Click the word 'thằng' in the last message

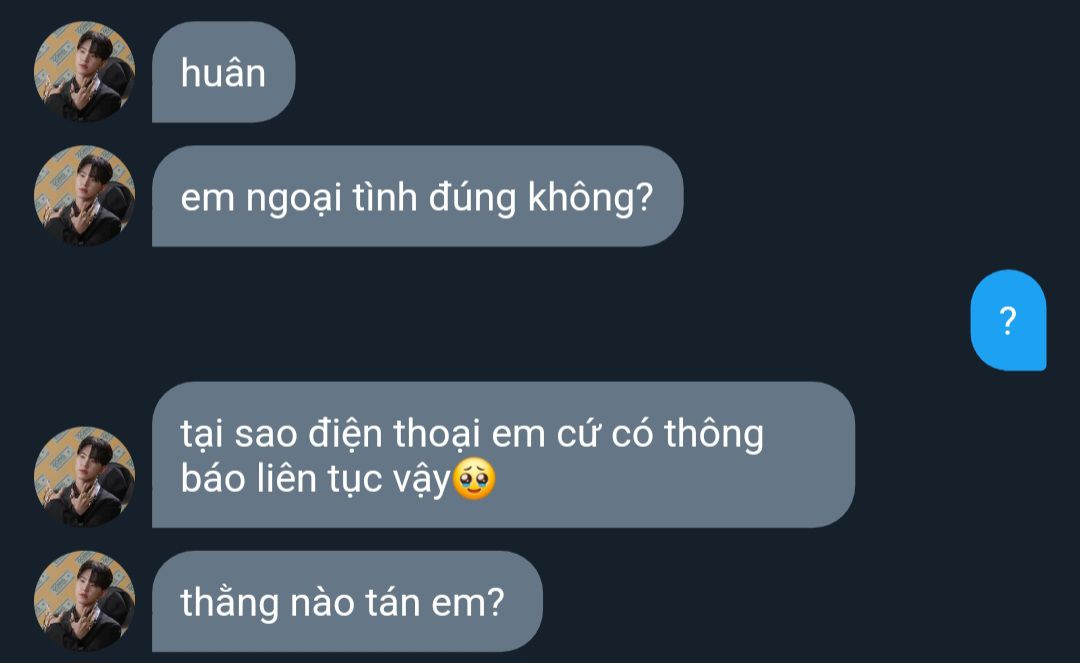coord(230,604)
